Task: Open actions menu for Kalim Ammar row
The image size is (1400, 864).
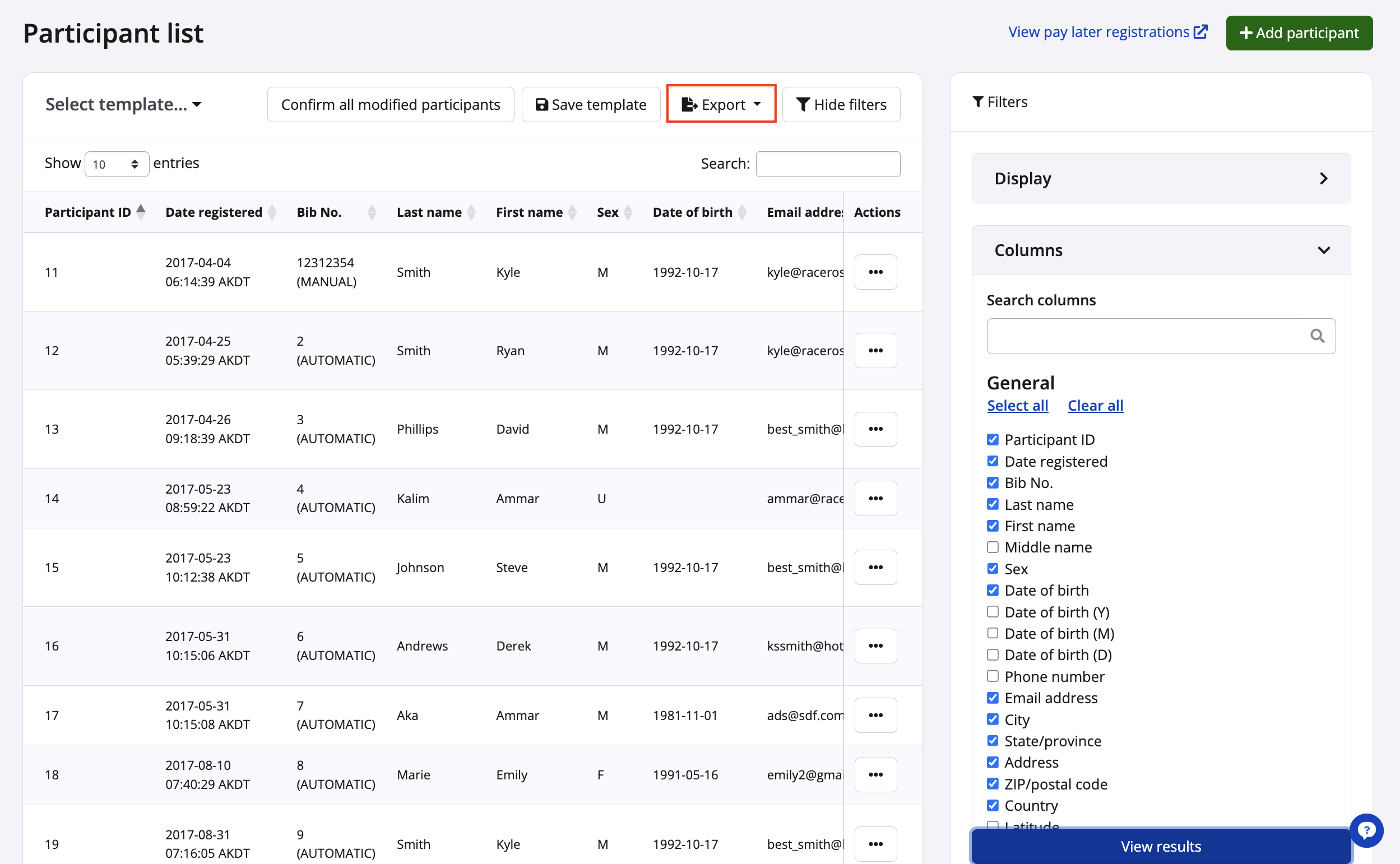Action: (x=875, y=498)
